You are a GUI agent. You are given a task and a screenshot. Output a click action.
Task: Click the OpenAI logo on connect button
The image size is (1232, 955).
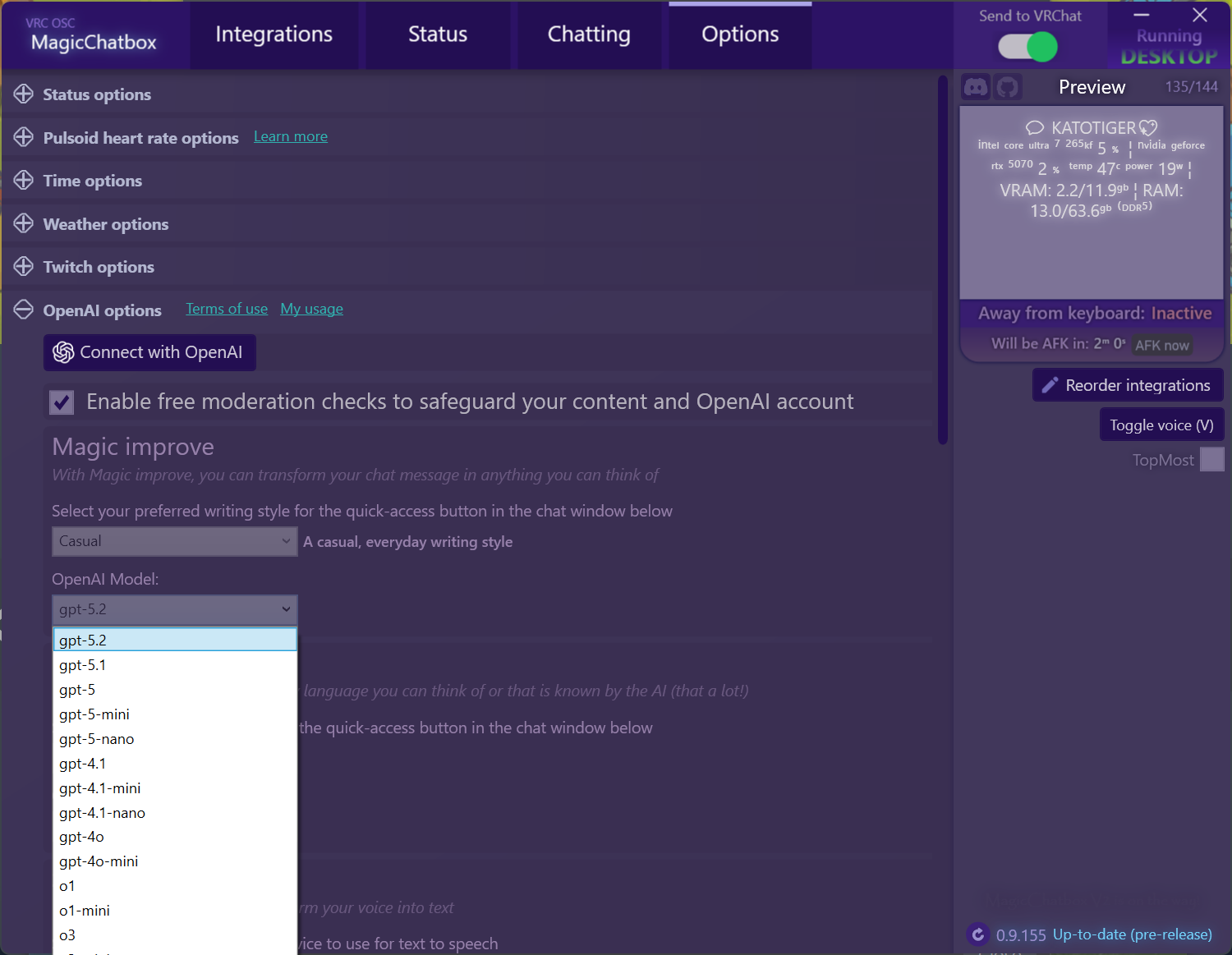point(63,352)
